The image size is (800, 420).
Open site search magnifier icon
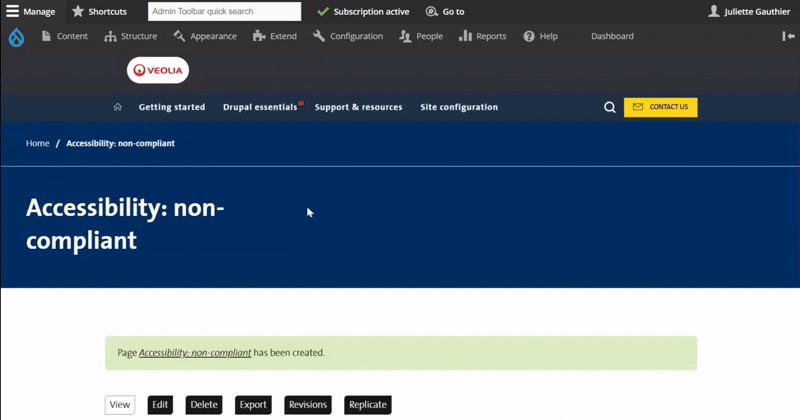pyautogui.click(x=610, y=107)
